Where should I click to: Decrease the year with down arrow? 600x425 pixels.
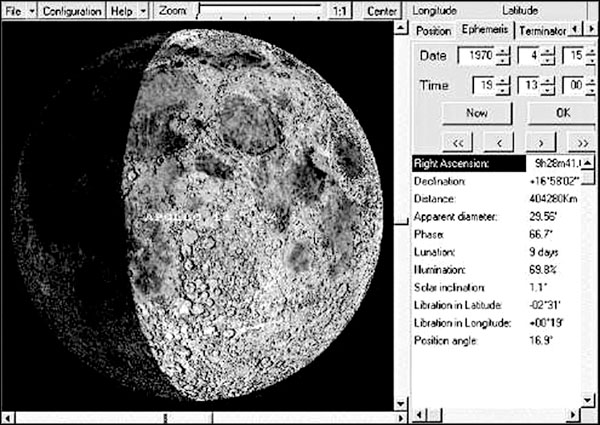tap(503, 60)
